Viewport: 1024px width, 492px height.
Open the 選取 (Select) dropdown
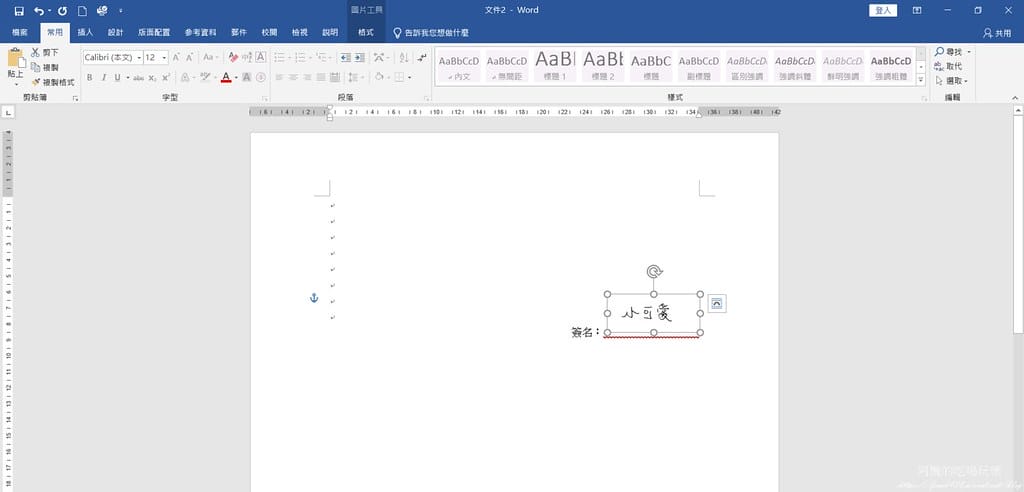952,81
